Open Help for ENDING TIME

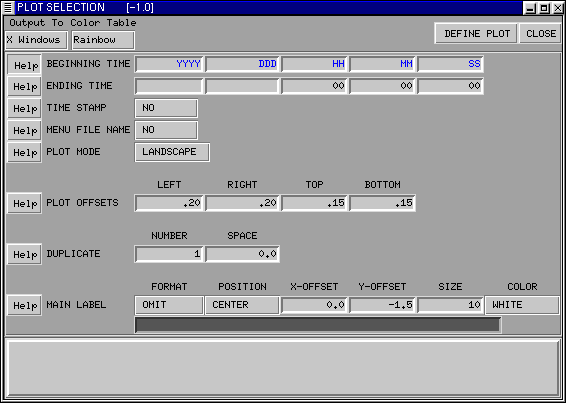click(25, 87)
